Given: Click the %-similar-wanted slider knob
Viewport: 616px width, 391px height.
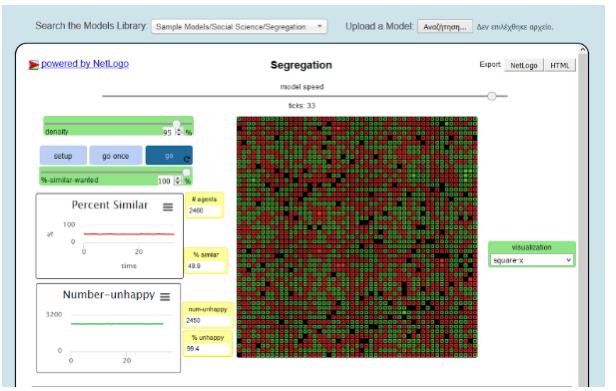Looking at the screenshot, I should (x=187, y=172).
